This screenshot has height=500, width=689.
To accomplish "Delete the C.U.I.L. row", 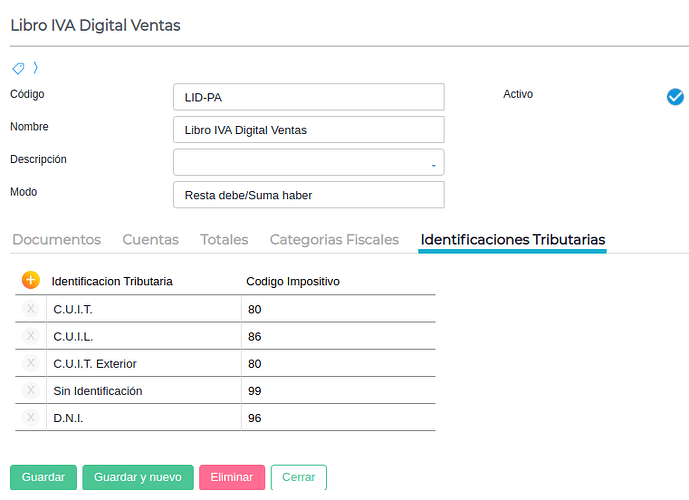I will pos(30,336).
